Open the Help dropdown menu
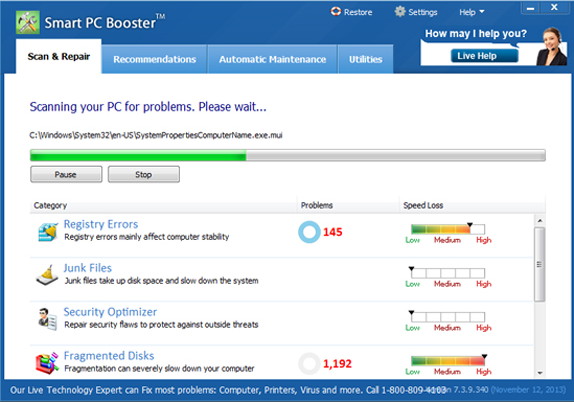Image resolution: width=574 pixels, height=402 pixels. [472, 12]
